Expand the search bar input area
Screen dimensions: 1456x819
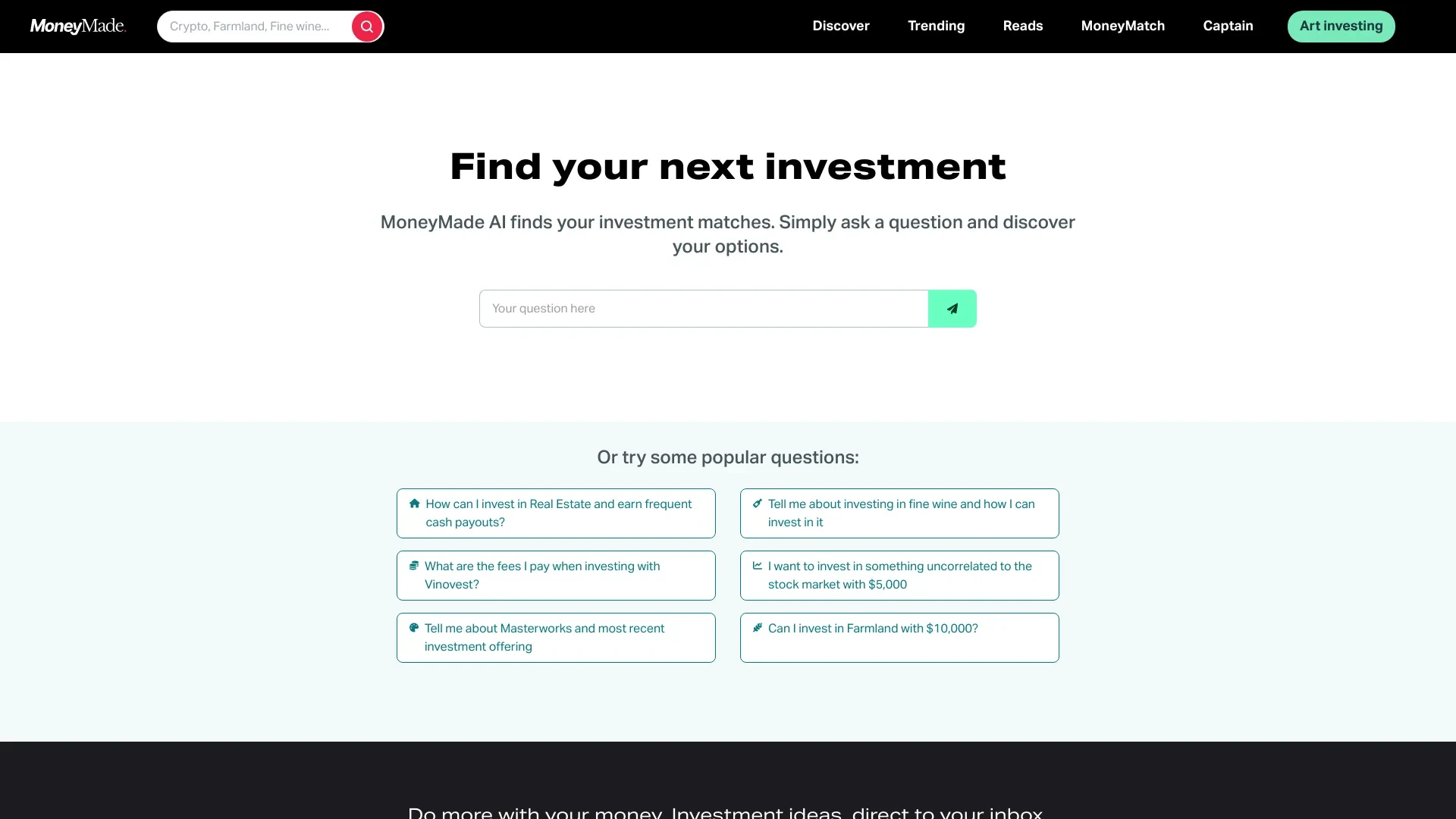tap(256, 26)
